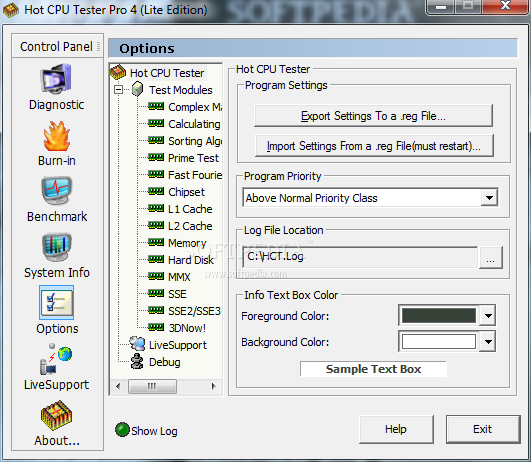Click the Test Modules cube icon
Image resolution: width=531 pixels, height=462 pixels.
[x=137, y=89]
